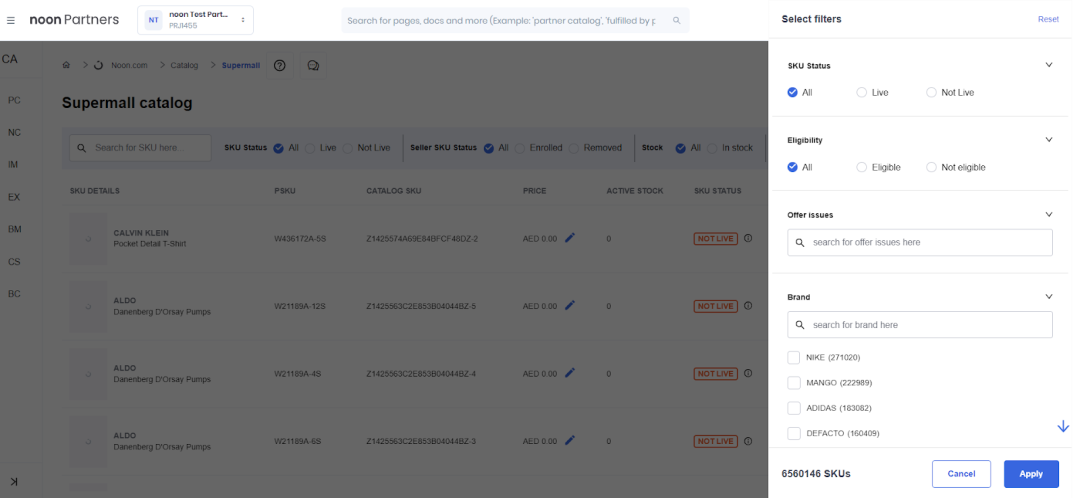Collapse the Brand filter section
The height and width of the screenshot is (498, 1080).
[x=1049, y=297]
